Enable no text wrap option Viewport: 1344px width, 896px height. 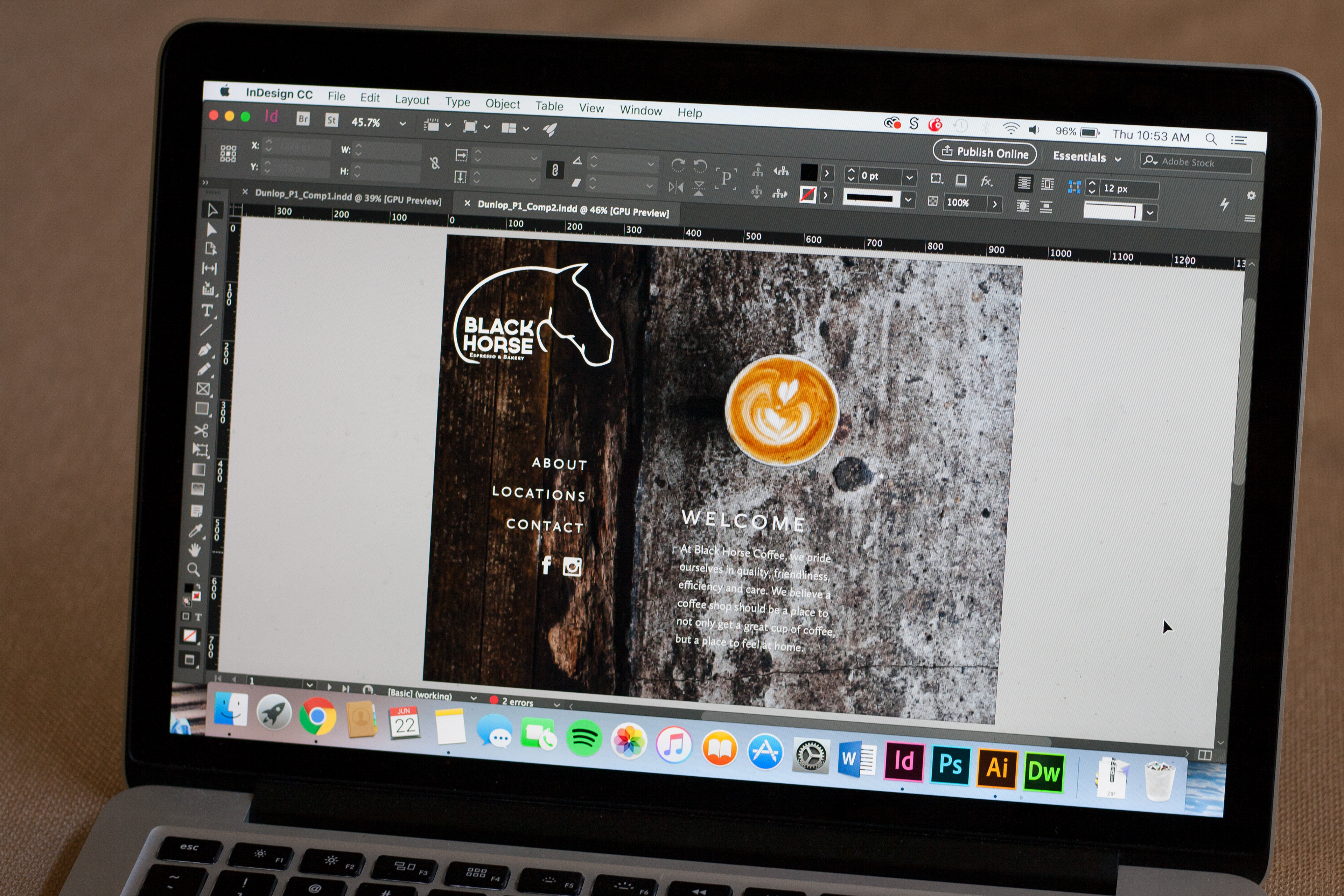pos(1023,183)
